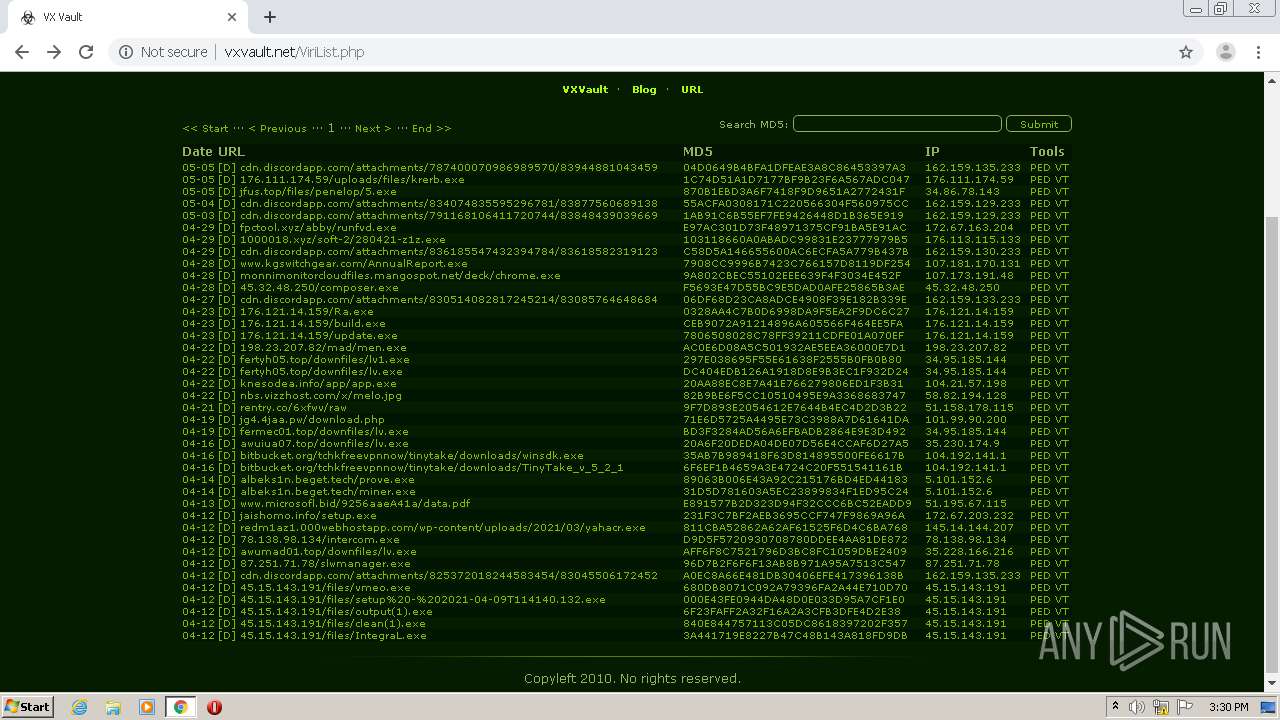Viewport: 1280px width, 720px height.
Task: Click the Next > pagination link
Action: pyautogui.click(x=373, y=128)
